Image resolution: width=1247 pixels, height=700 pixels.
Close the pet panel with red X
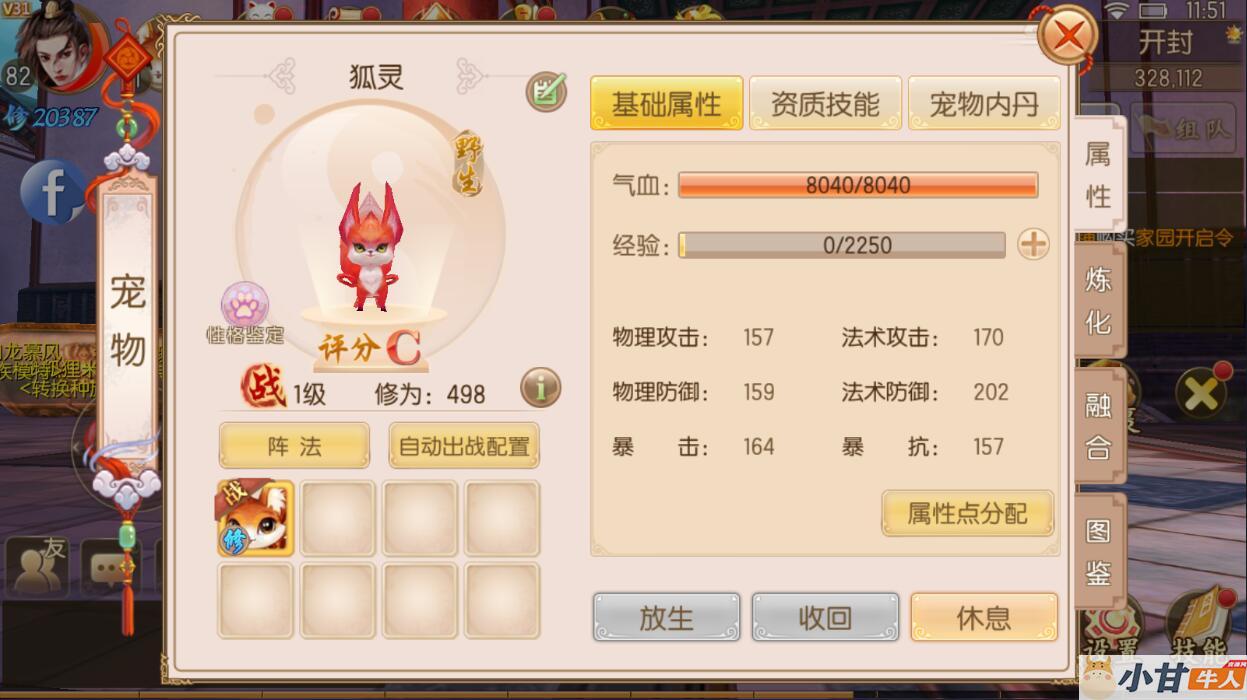(1069, 37)
